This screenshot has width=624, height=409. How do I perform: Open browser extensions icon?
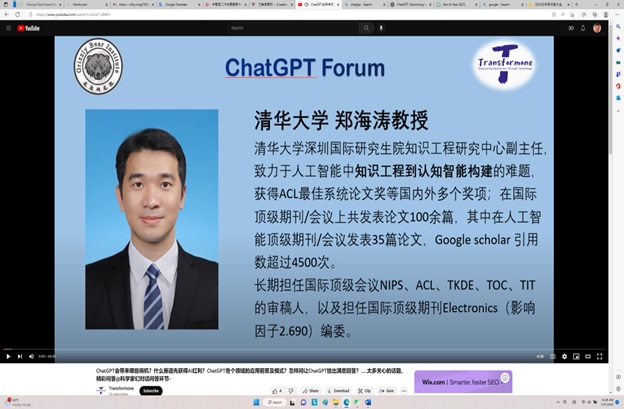[x=584, y=14]
